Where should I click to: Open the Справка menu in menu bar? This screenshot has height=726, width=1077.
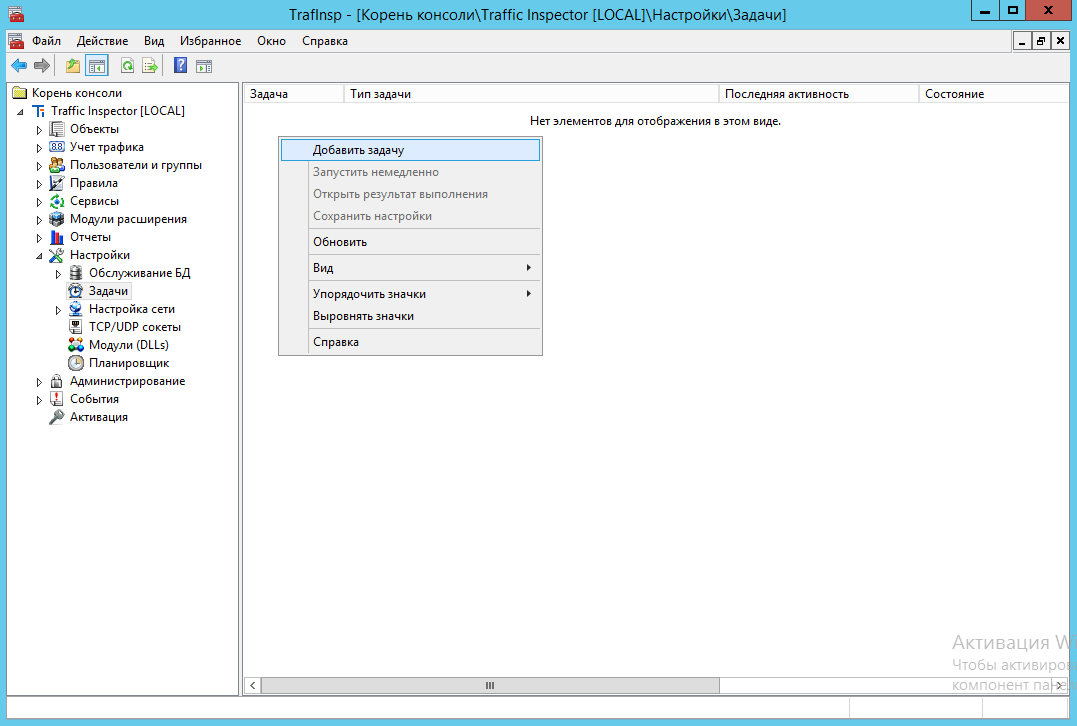pyautogui.click(x=325, y=41)
